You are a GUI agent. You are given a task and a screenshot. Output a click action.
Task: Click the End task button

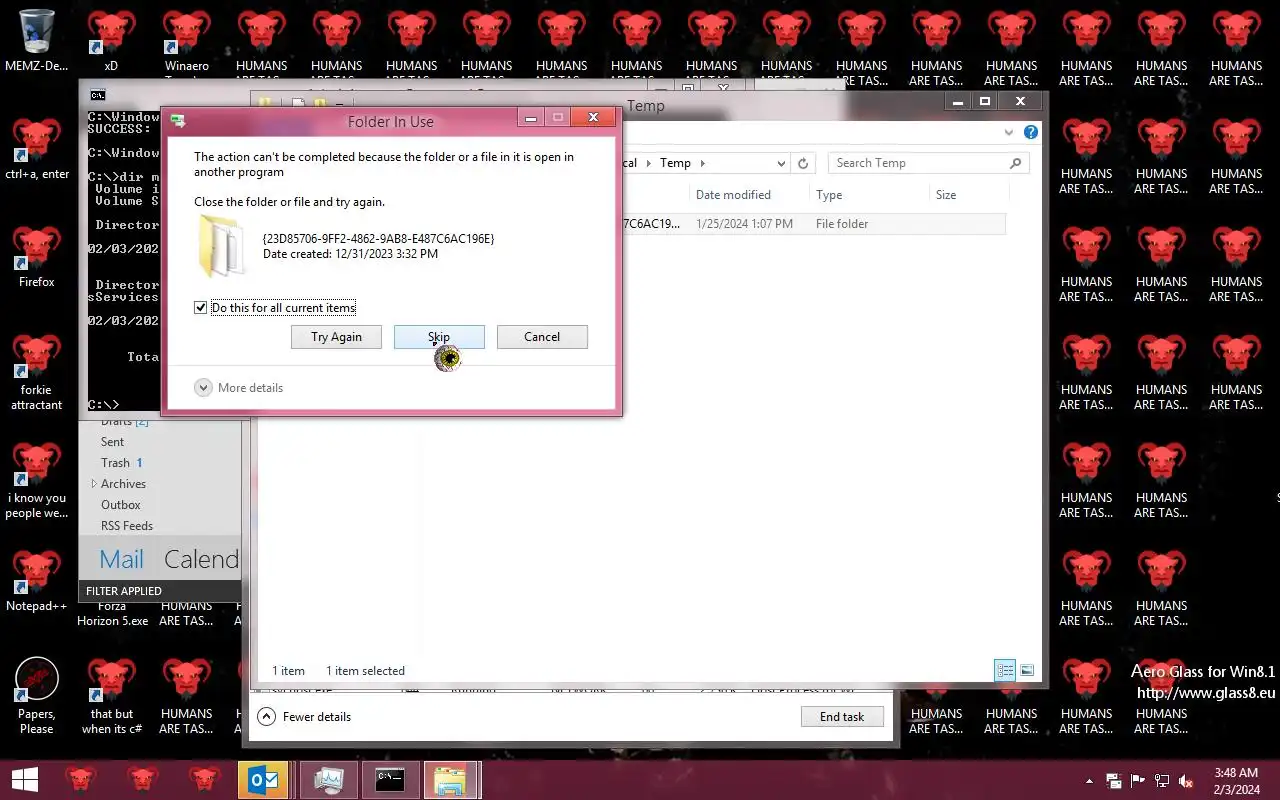tap(842, 717)
